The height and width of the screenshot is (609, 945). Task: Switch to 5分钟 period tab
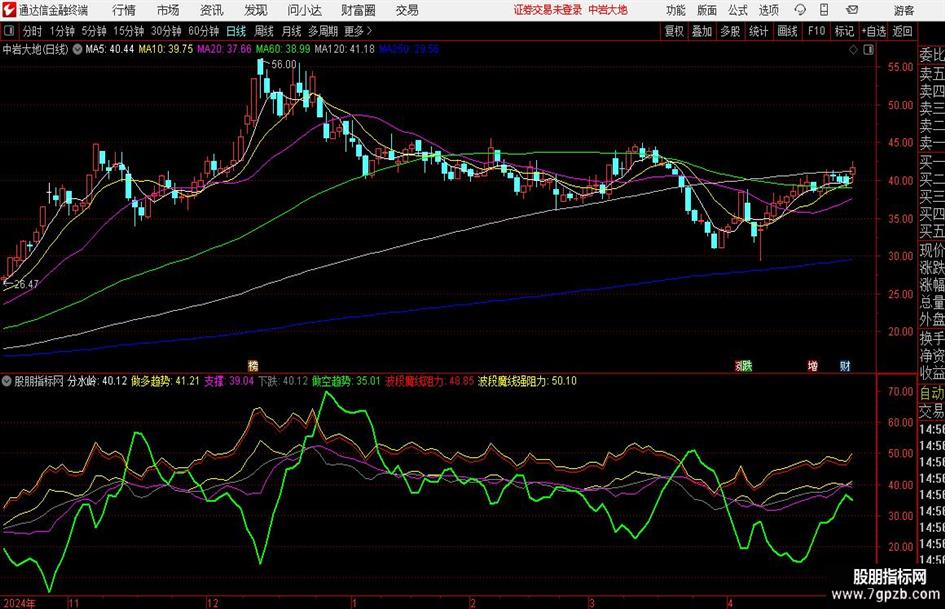[x=94, y=31]
